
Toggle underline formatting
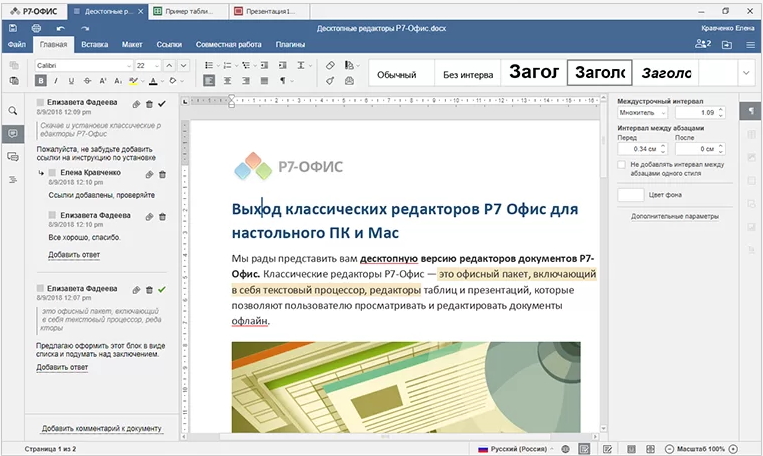click(x=72, y=81)
